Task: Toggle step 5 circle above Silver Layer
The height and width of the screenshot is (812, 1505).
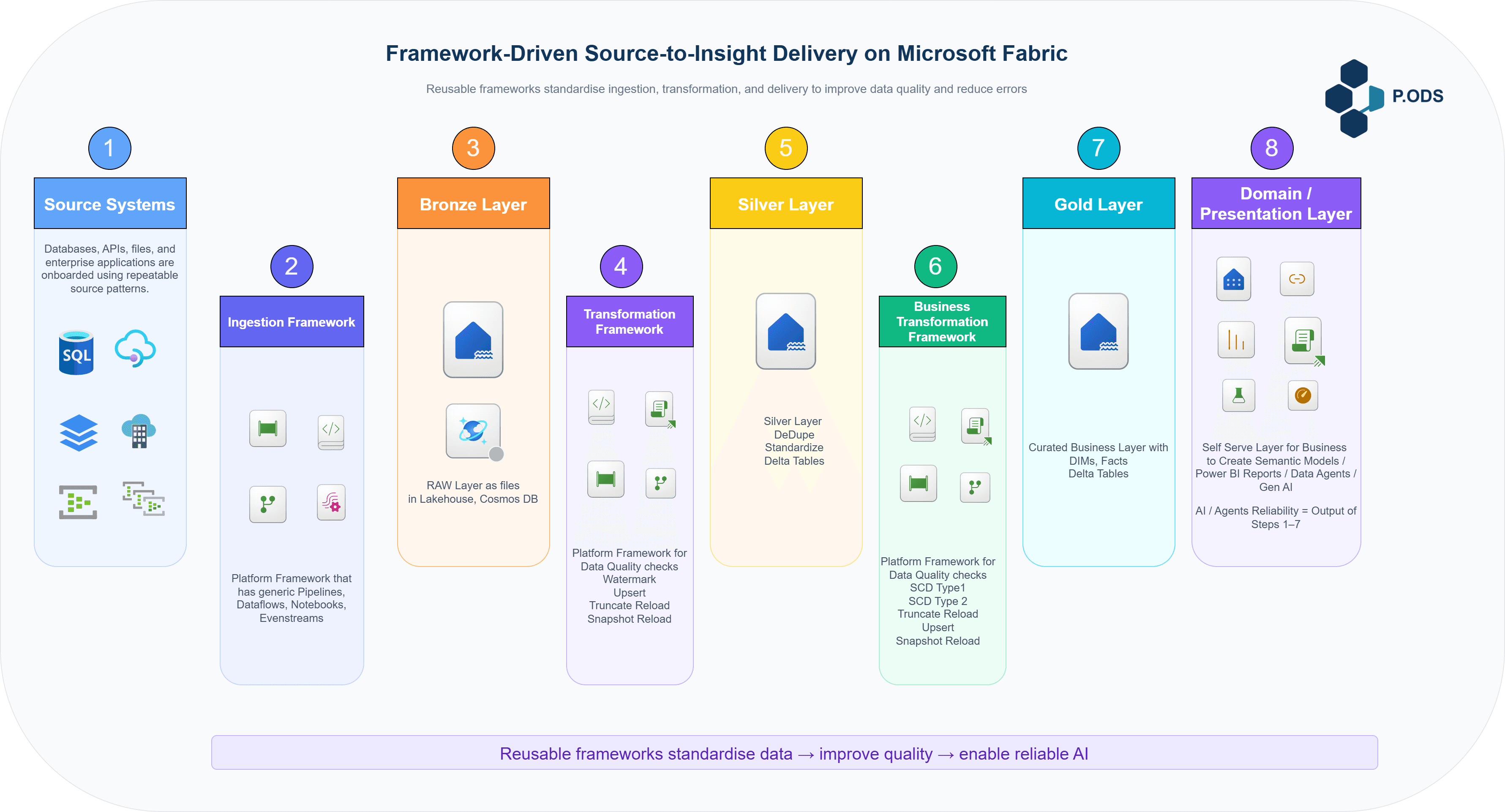Action: 785,148
